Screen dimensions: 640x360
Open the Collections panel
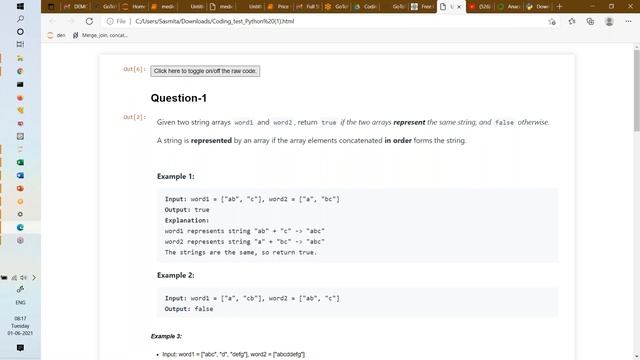point(590,22)
